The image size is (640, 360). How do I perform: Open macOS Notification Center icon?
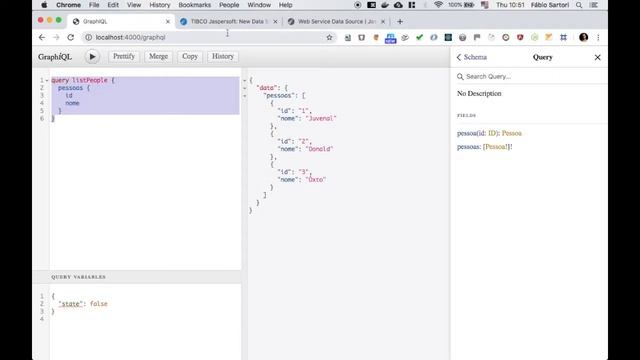(594, 5)
